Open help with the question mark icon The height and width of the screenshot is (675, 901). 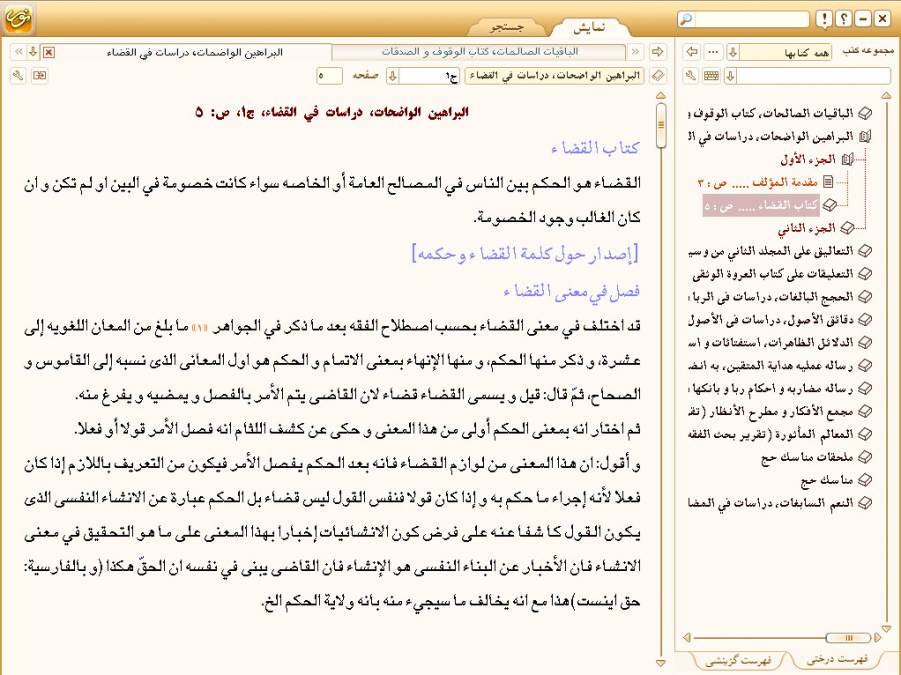pyautogui.click(x=843, y=19)
